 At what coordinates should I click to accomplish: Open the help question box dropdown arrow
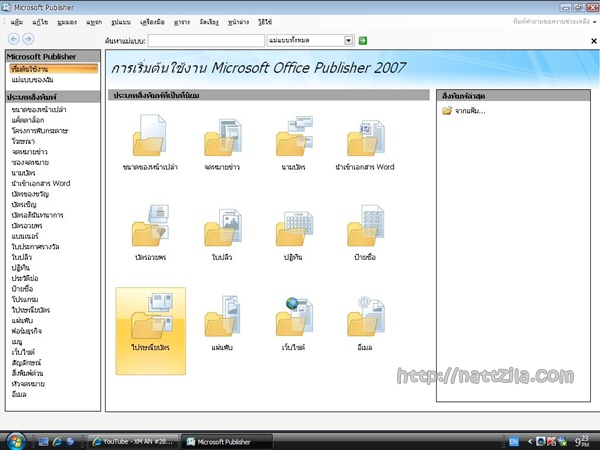(x=594, y=22)
